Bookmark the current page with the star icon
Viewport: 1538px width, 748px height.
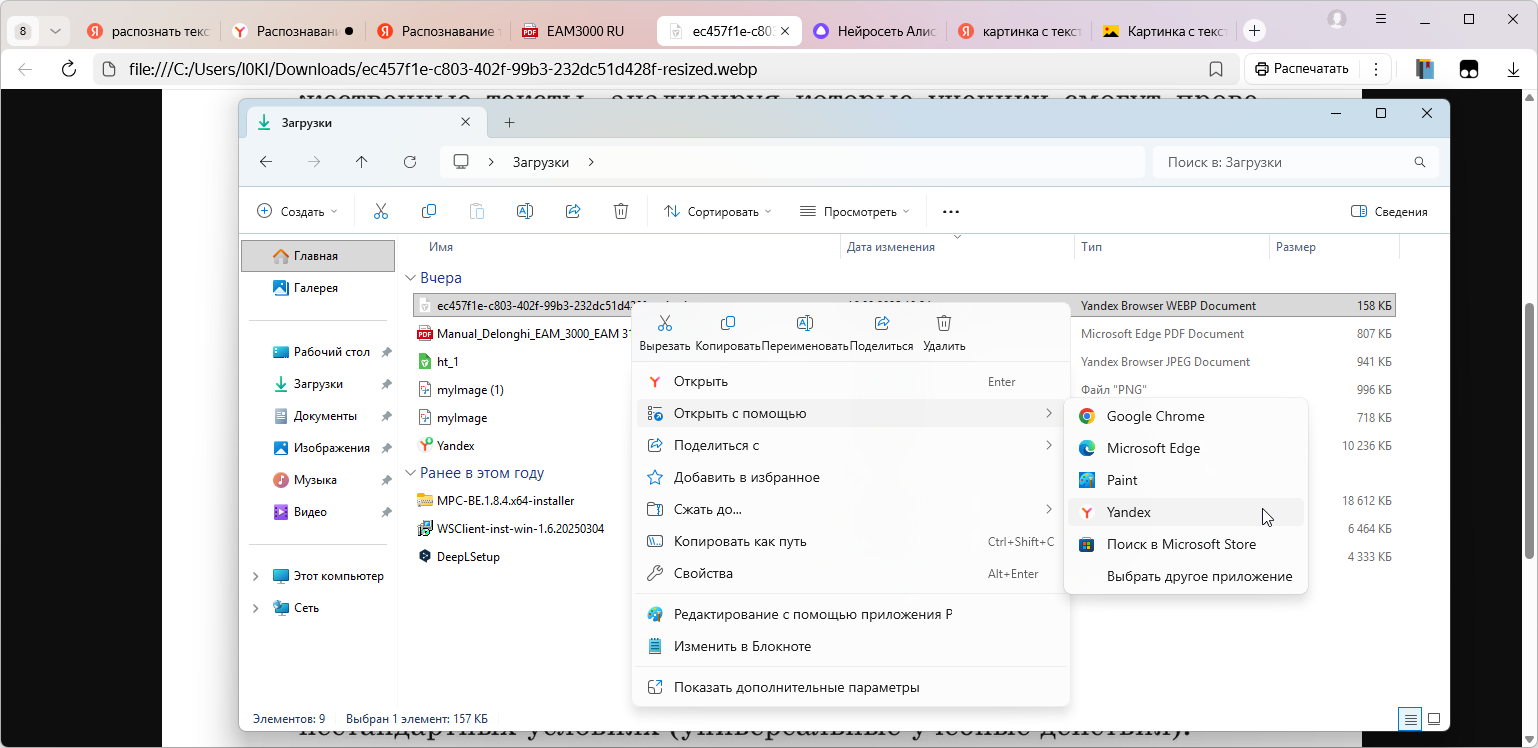tap(1216, 68)
